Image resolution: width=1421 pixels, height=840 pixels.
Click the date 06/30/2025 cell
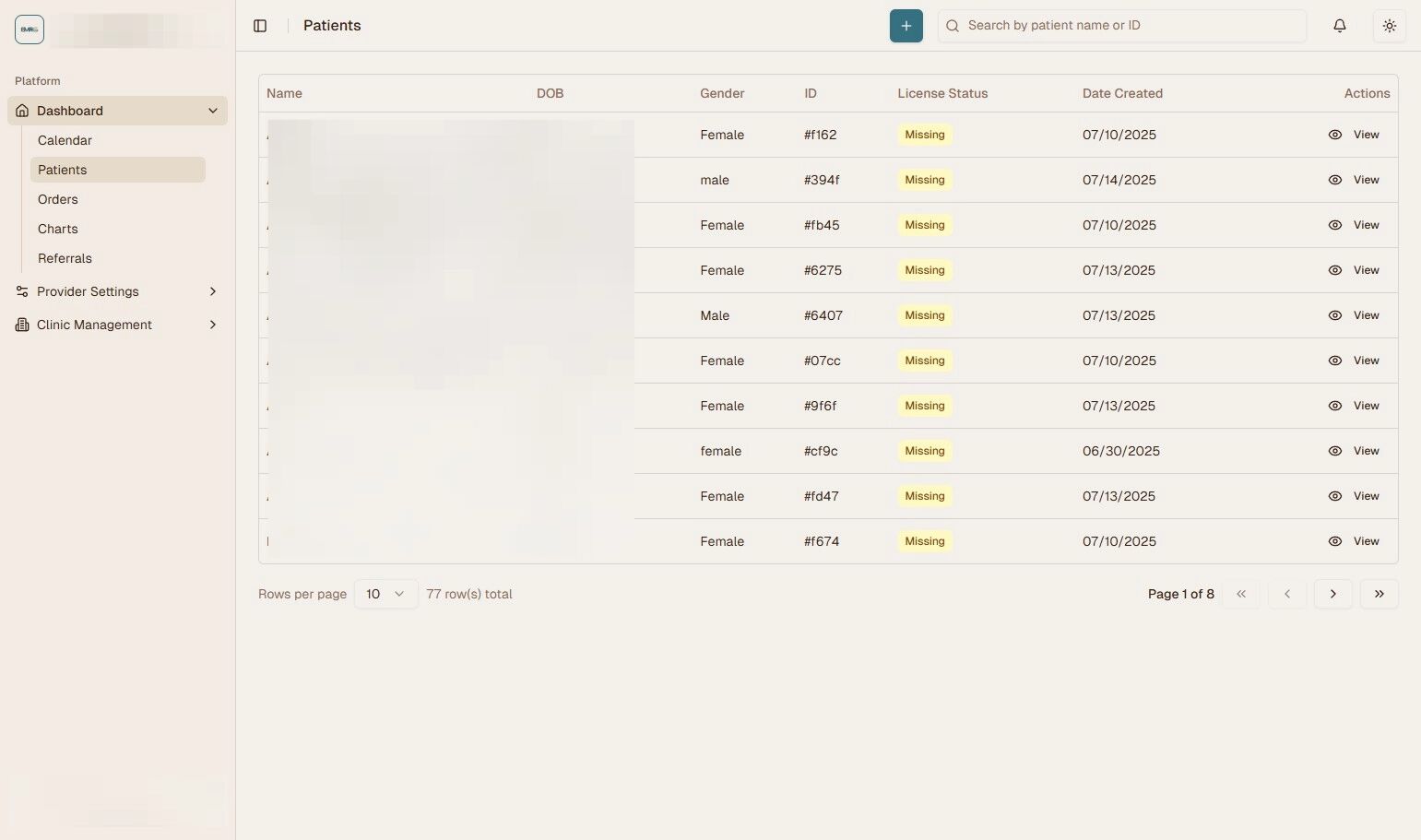click(x=1121, y=451)
